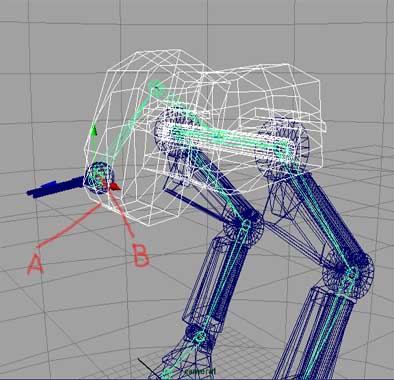Click the red annotation letter B
This screenshot has width=394, height=380.
click(141, 255)
